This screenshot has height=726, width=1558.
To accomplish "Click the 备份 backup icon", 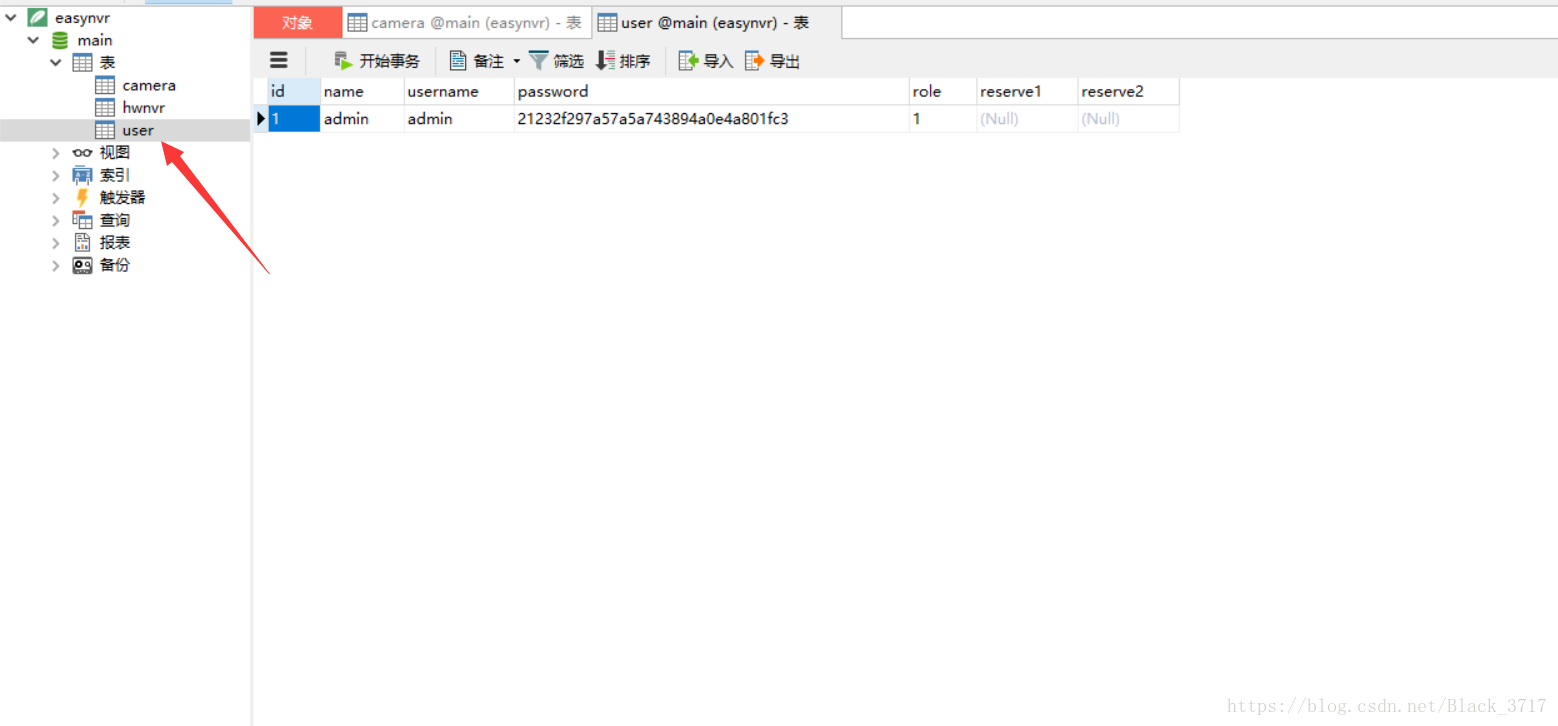I will point(83,265).
